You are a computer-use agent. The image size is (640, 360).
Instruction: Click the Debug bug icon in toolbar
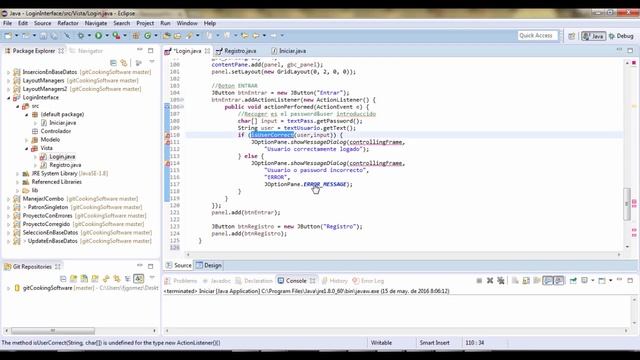tap(80, 36)
